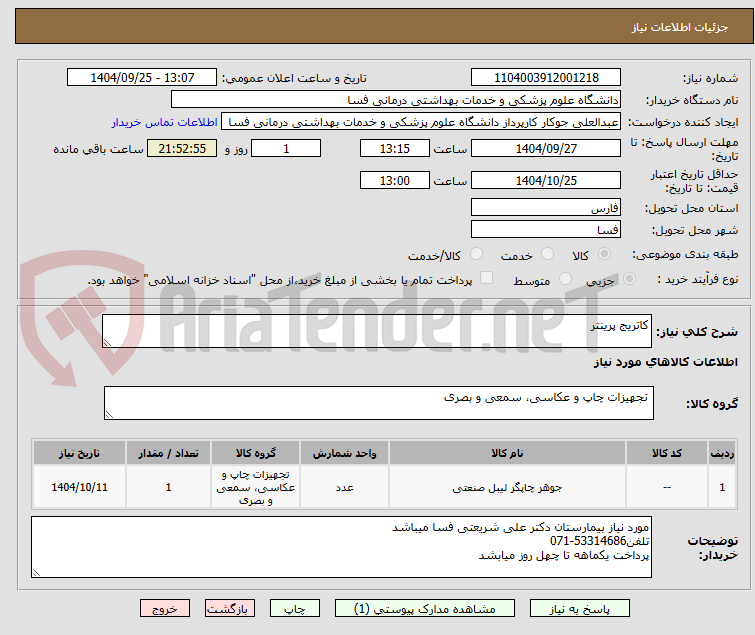
Task: Select the متوسط purchase type radio
Action: coord(565,279)
